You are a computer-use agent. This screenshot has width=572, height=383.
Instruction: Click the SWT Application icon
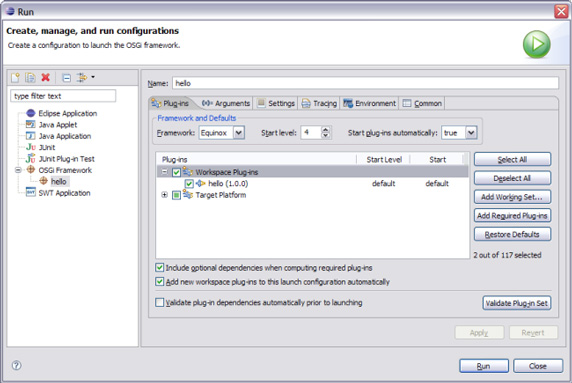pos(31,193)
